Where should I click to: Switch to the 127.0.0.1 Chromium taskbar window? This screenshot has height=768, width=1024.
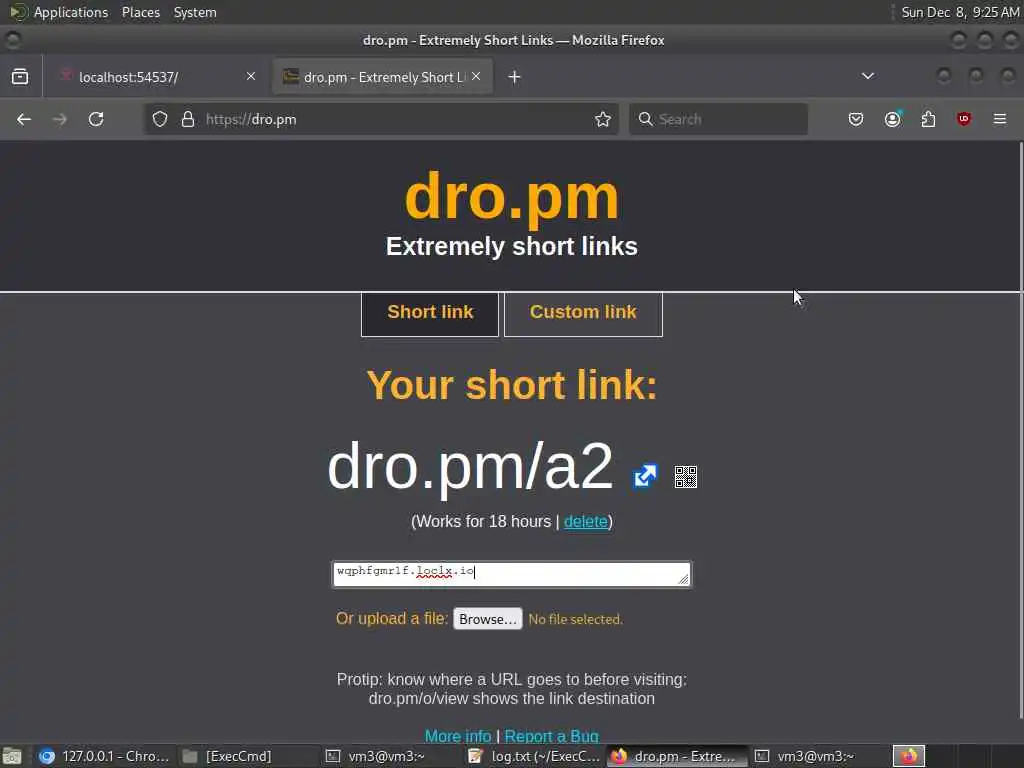(104, 756)
